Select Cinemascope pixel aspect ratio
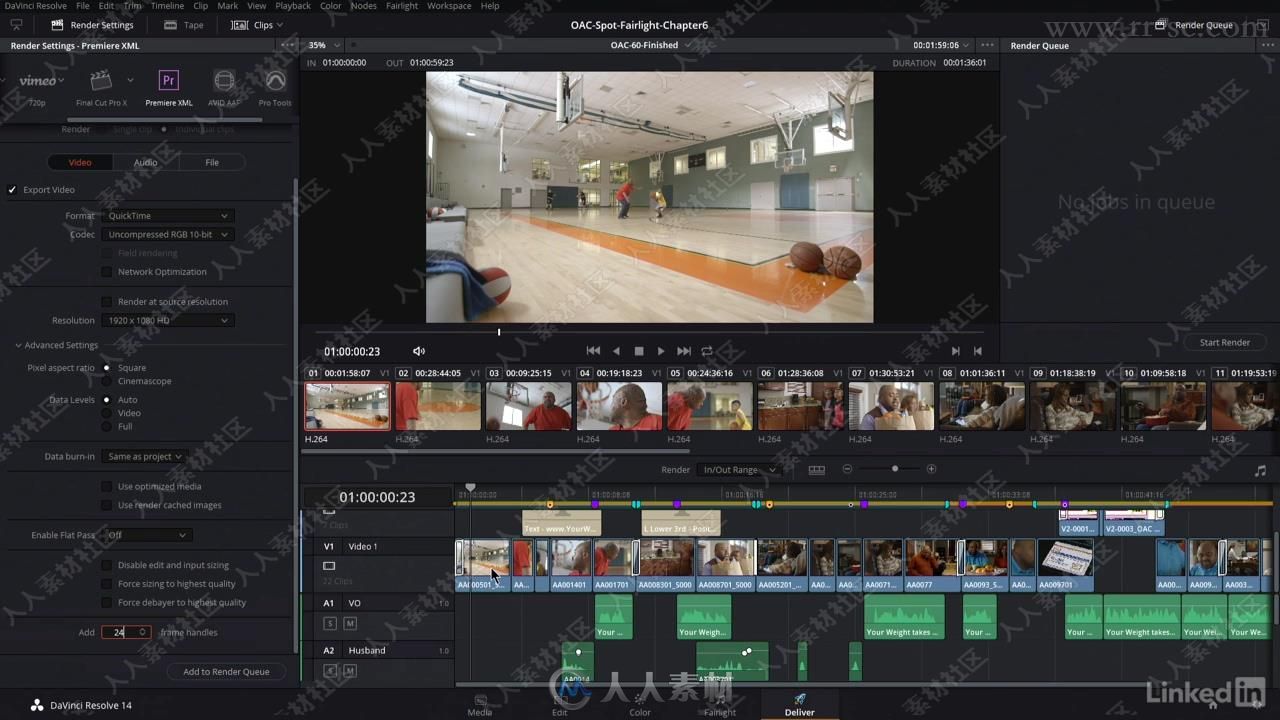The width and height of the screenshot is (1280, 720). point(107,381)
